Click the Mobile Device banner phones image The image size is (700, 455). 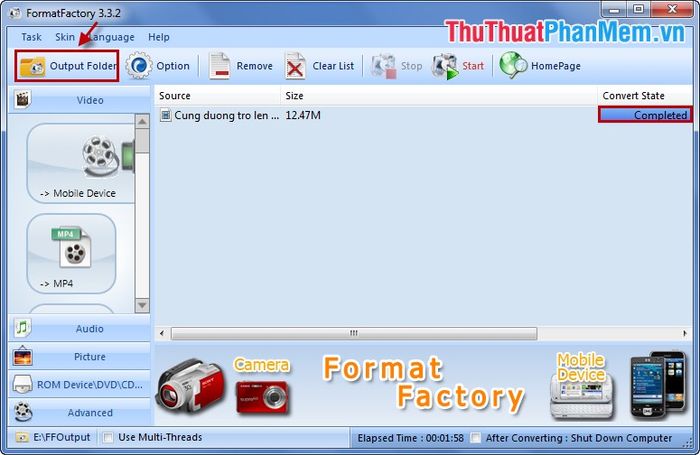[658, 385]
